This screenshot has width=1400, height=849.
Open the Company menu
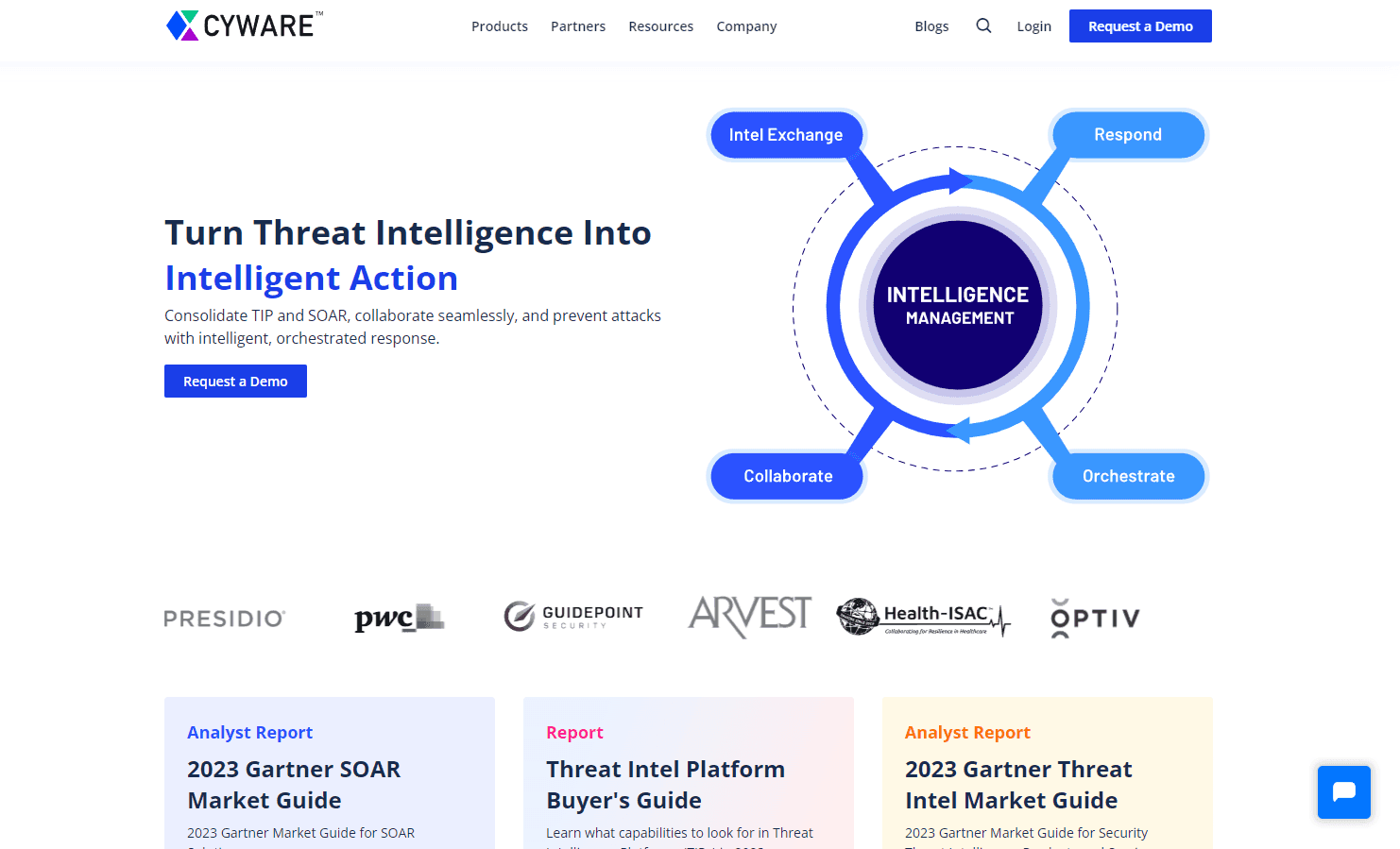pos(746,26)
